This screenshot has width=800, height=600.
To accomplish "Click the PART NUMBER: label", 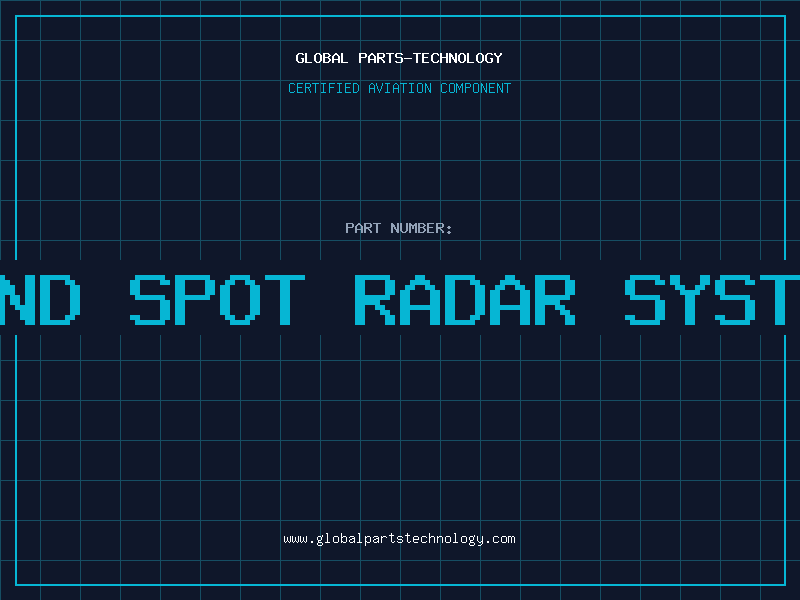I will (399, 228).
